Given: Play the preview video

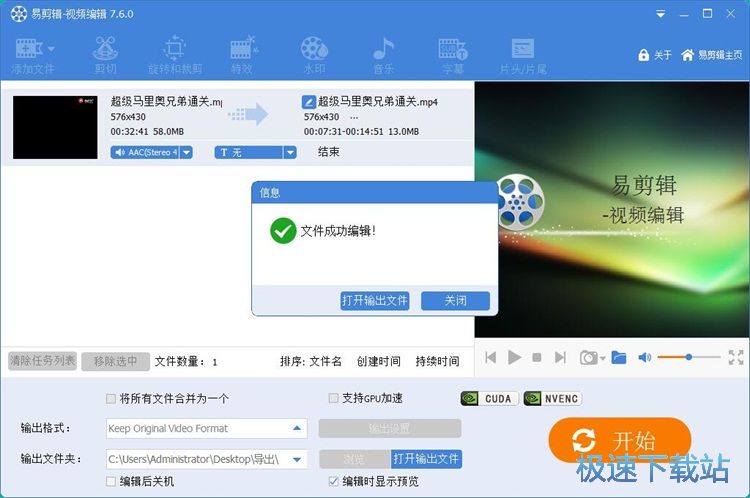Looking at the screenshot, I should coord(514,357).
